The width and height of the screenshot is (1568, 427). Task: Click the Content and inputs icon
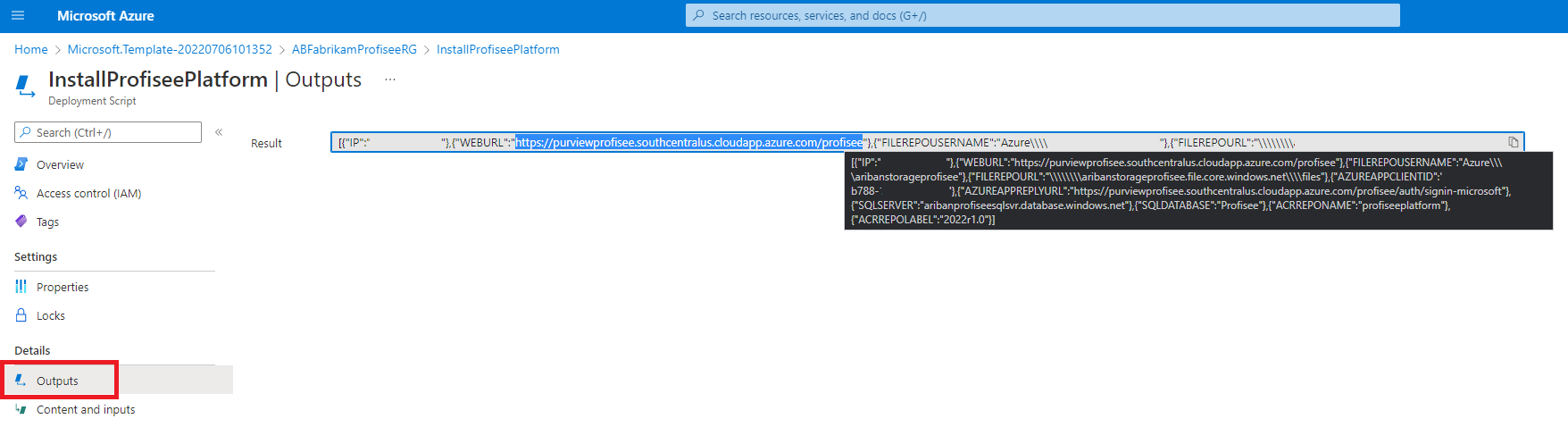coord(21,409)
